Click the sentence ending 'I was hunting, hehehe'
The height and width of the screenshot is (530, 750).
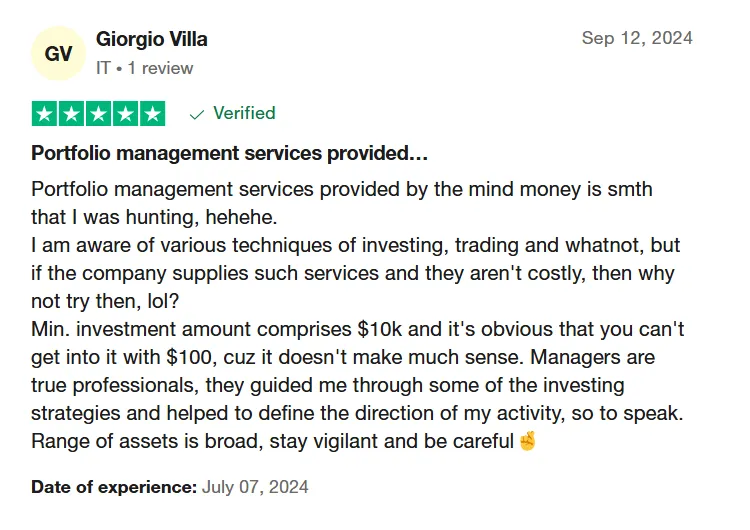tap(155, 216)
